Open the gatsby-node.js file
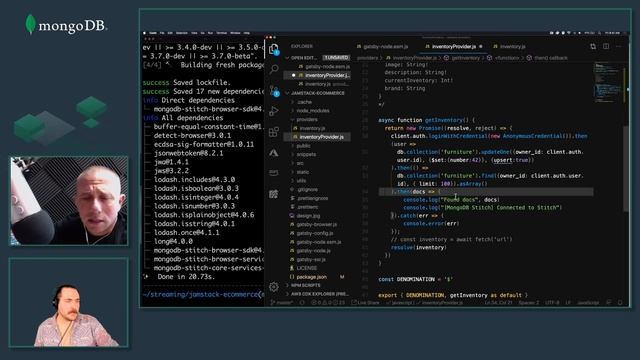 313,251
